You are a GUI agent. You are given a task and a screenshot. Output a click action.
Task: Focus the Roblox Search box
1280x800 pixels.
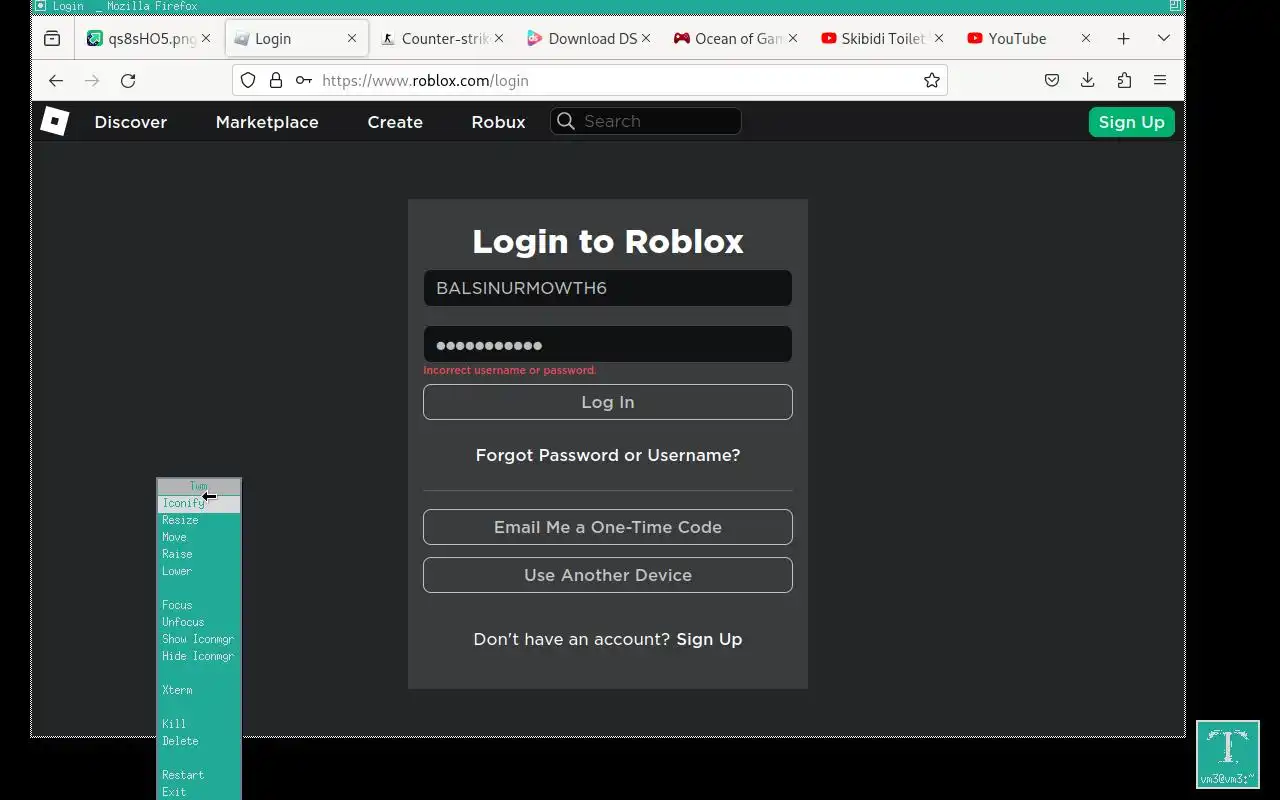pos(646,122)
